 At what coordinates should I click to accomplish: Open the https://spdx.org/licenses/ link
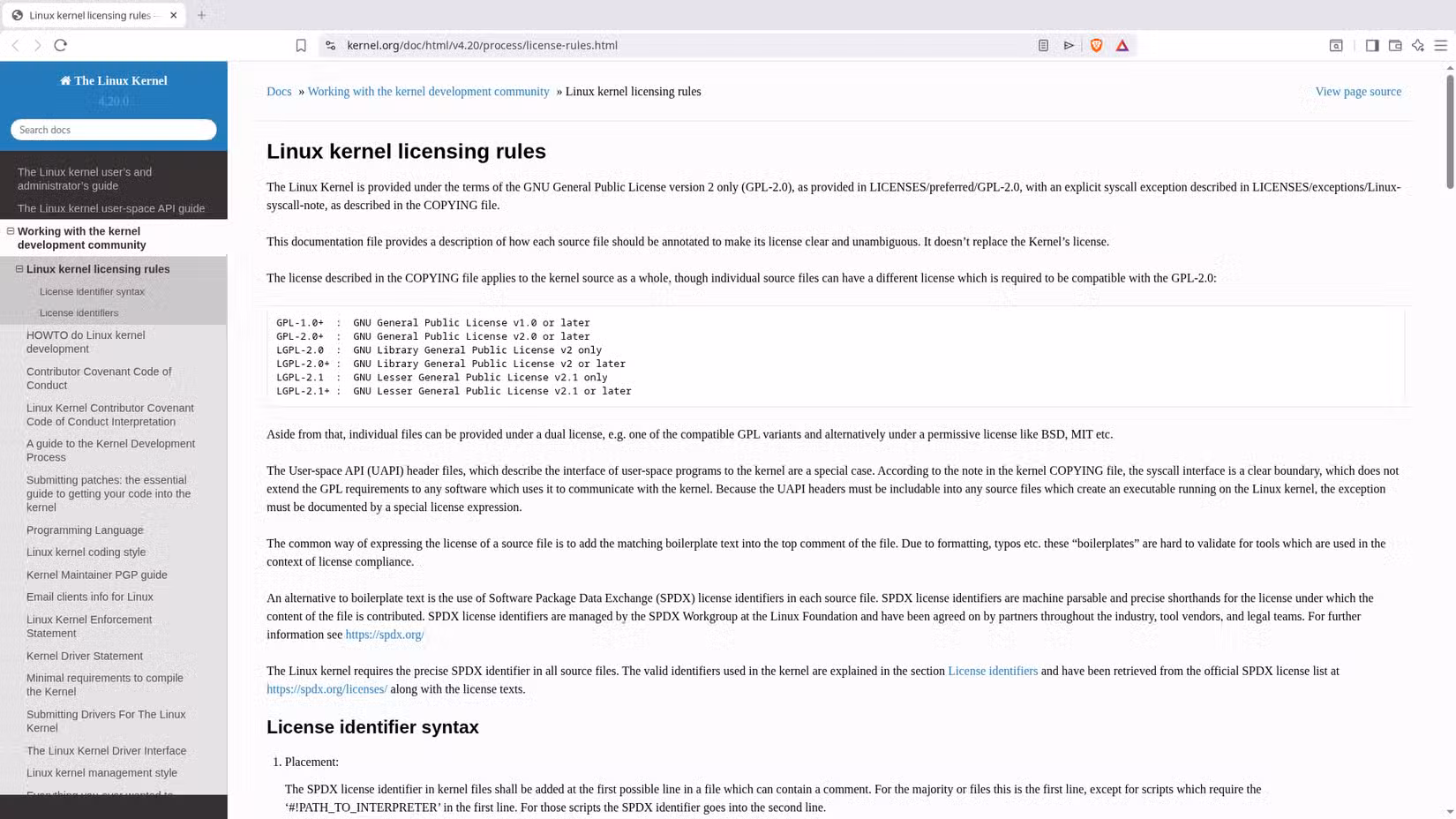(326, 689)
